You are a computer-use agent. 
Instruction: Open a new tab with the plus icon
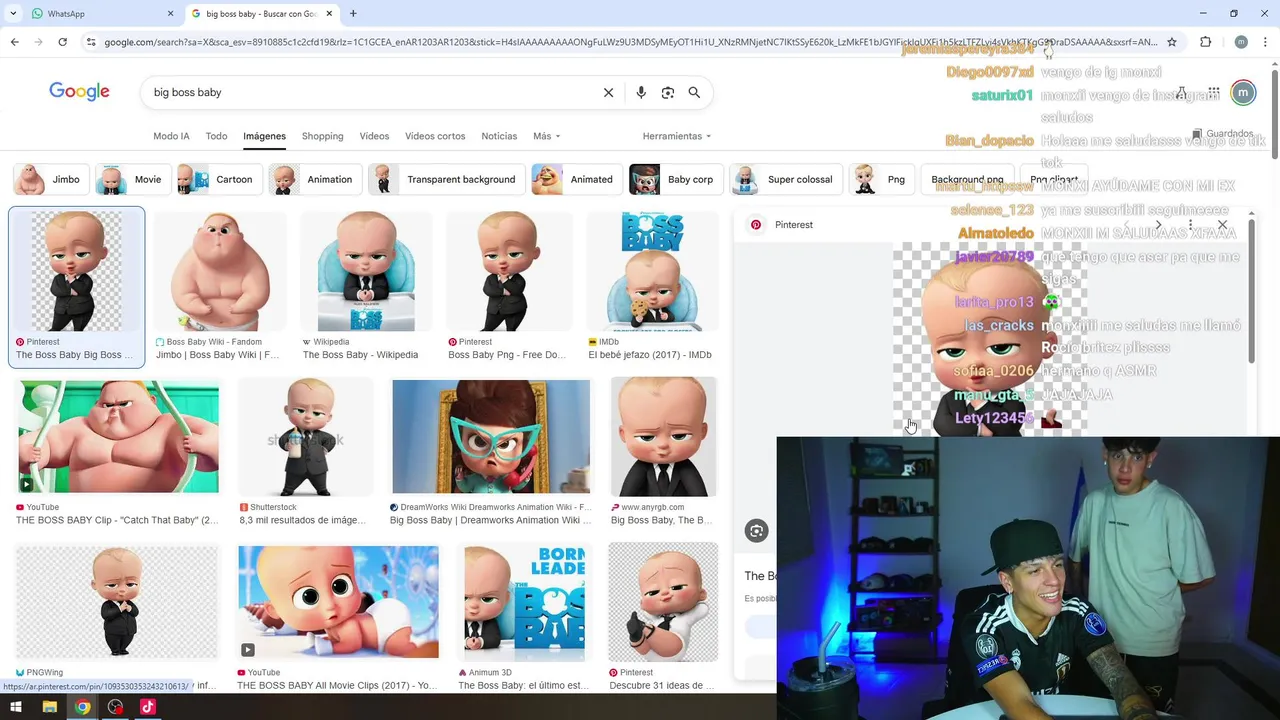(353, 13)
